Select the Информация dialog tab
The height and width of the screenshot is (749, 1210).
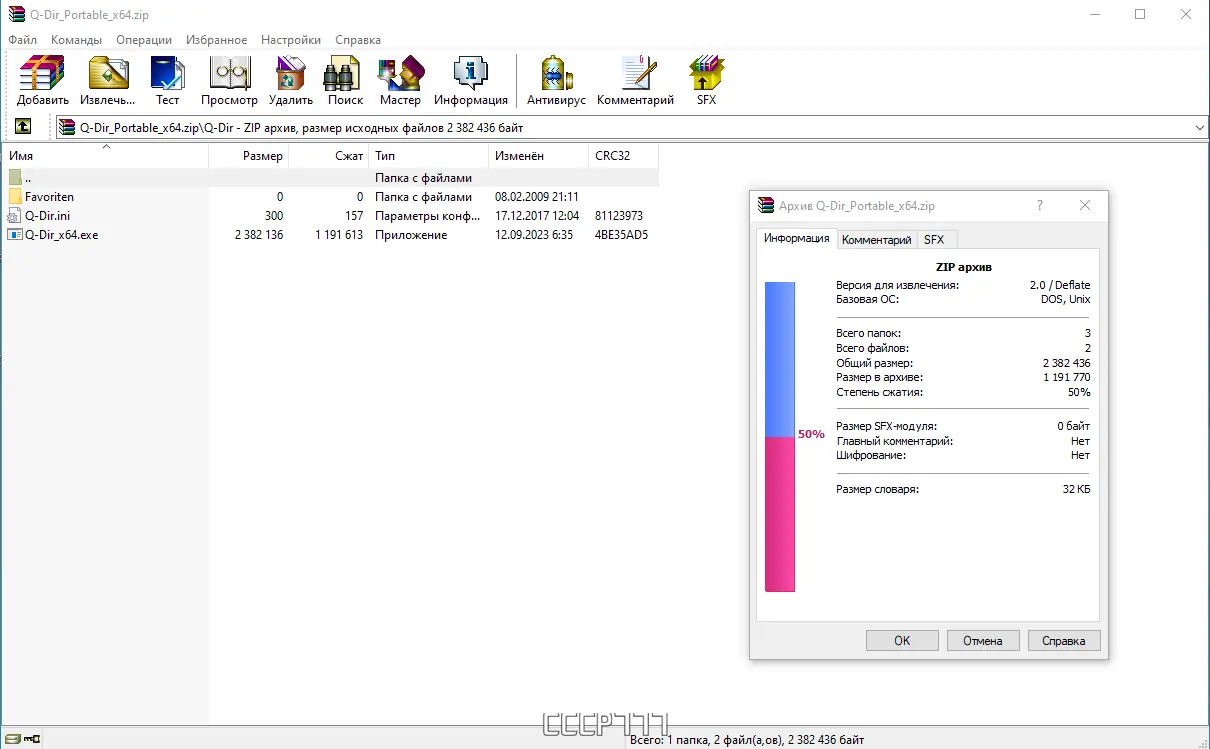[796, 238]
